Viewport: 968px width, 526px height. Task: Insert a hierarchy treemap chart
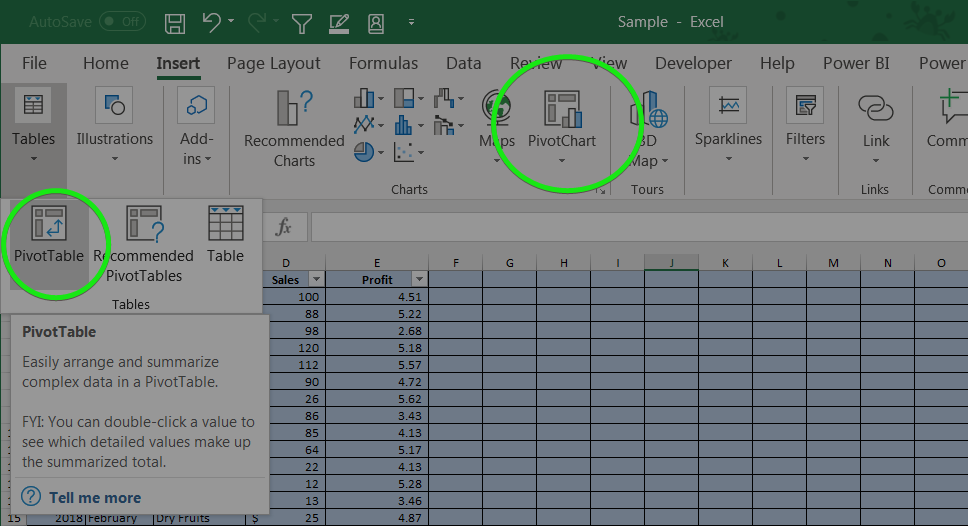coord(409,98)
